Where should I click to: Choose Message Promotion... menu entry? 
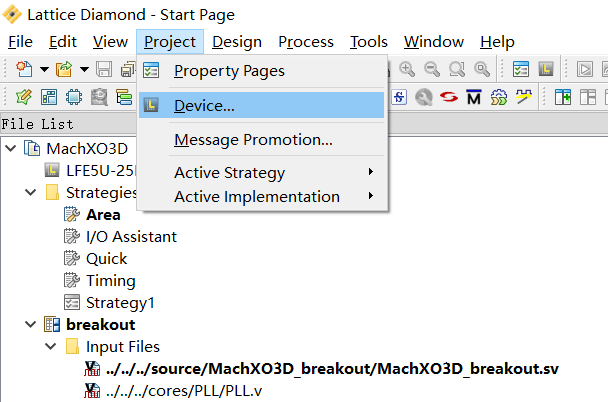(x=261, y=140)
